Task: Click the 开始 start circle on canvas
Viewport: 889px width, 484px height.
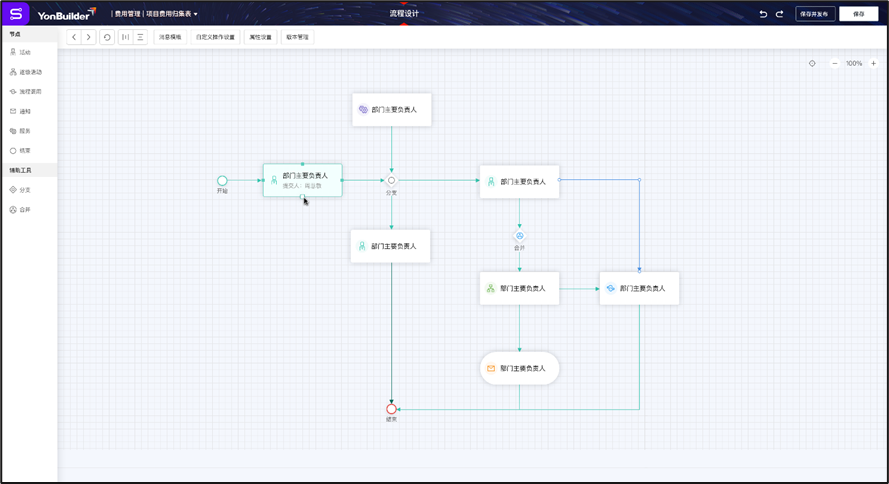Action: coord(222,180)
